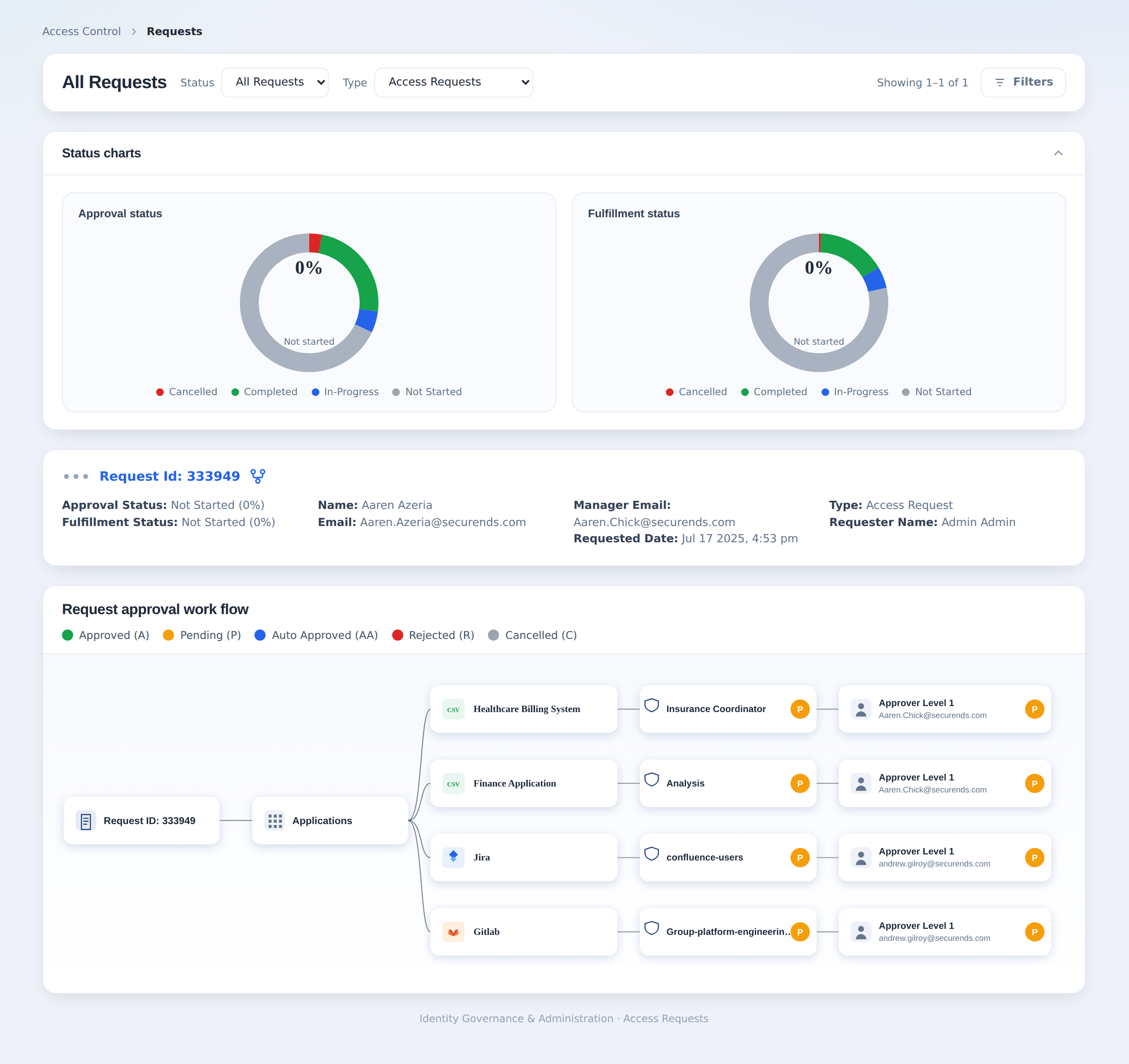This screenshot has height=1064, width=1129.
Task: Click user avatar on Healthcare row approver
Action: [x=861, y=709]
